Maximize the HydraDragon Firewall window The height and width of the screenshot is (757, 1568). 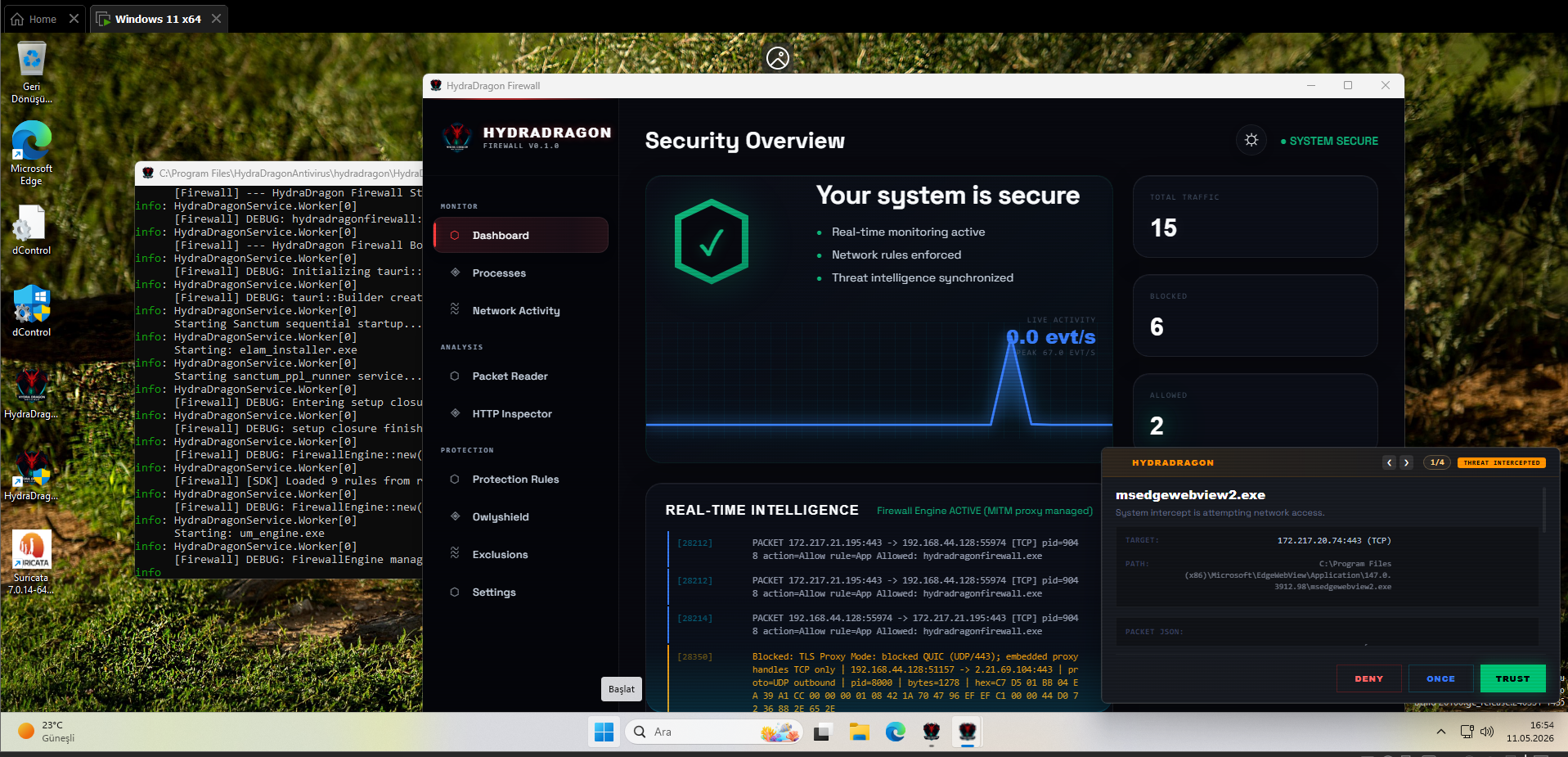(x=1348, y=86)
